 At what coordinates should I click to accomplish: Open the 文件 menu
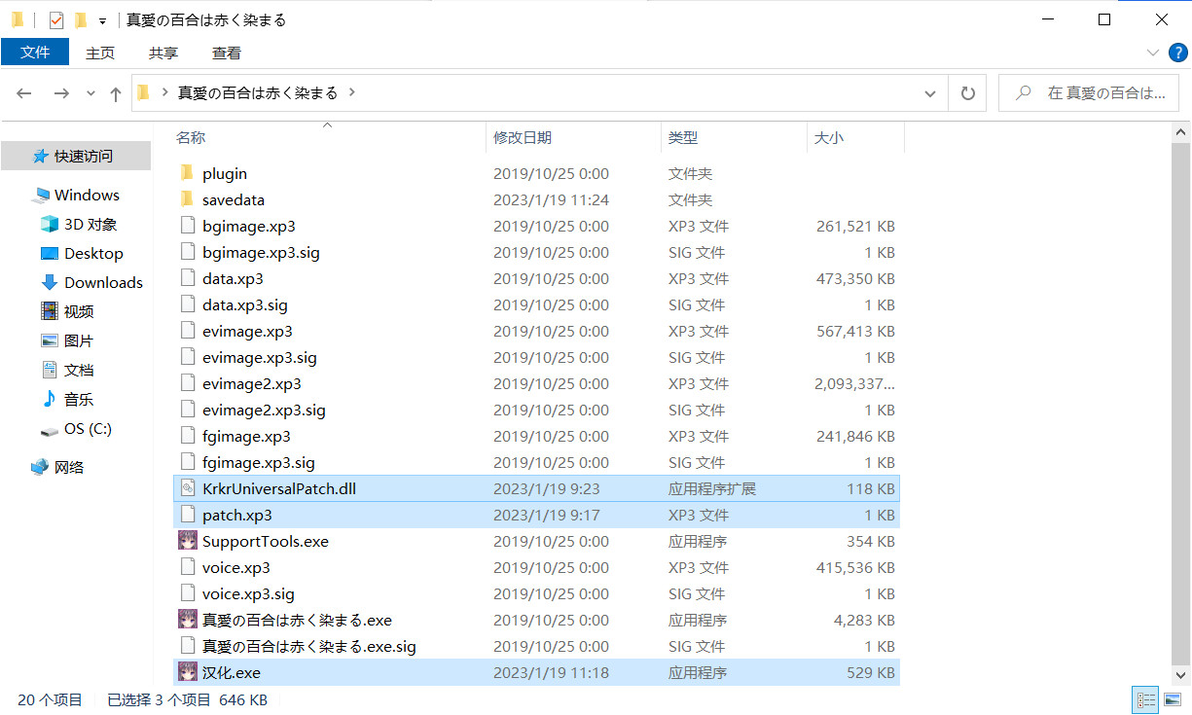coord(35,52)
